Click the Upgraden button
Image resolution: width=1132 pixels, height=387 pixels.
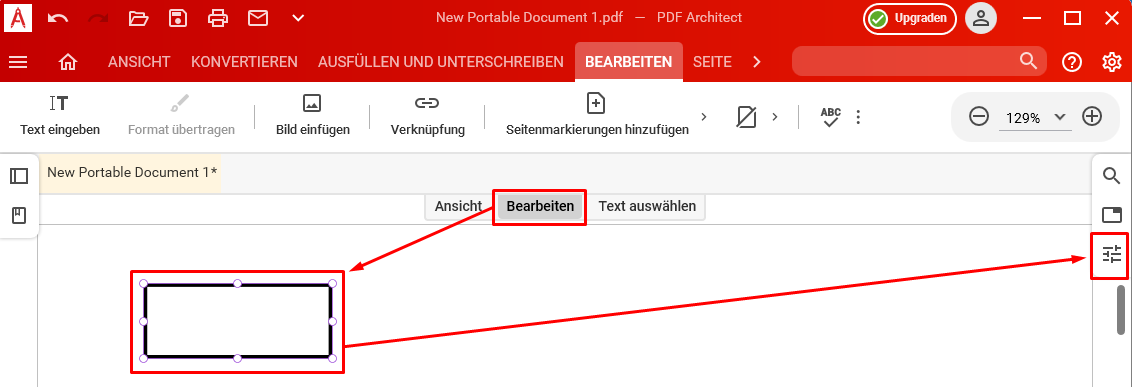click(910, 19)
